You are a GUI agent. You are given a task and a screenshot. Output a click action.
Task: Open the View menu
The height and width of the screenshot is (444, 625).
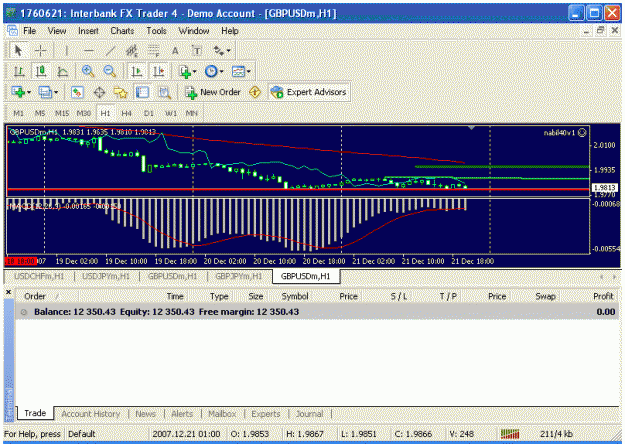click(57, 31)
